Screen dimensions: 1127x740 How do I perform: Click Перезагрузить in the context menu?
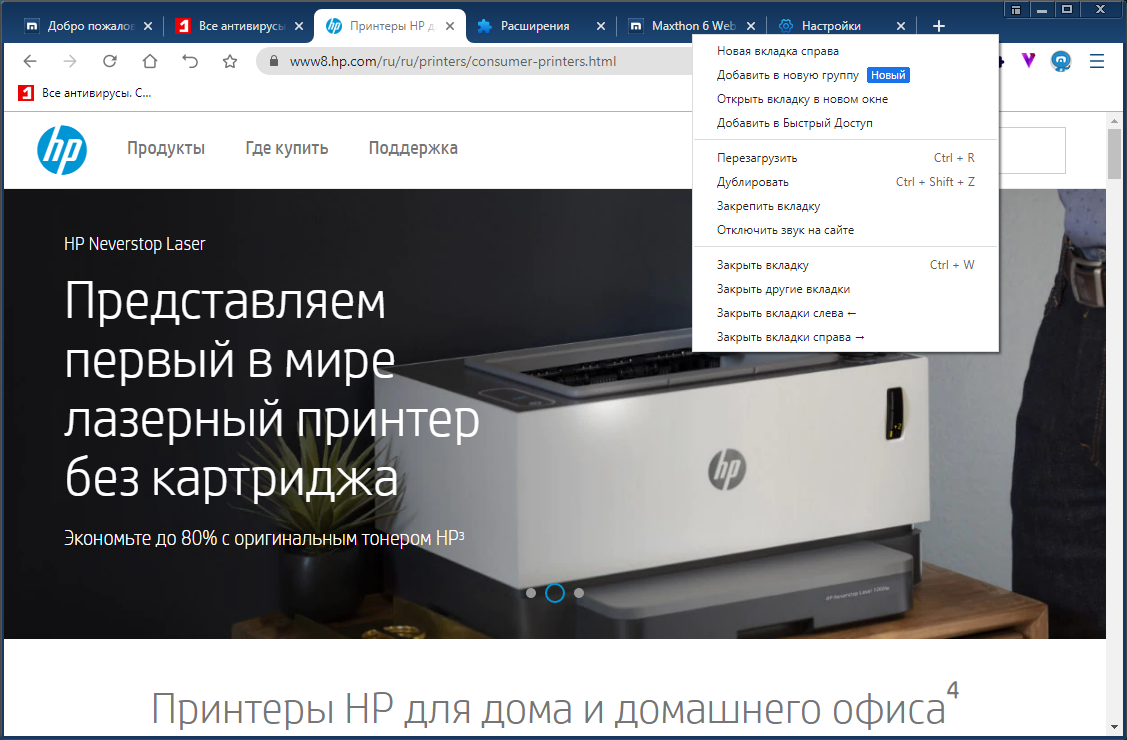845,158
